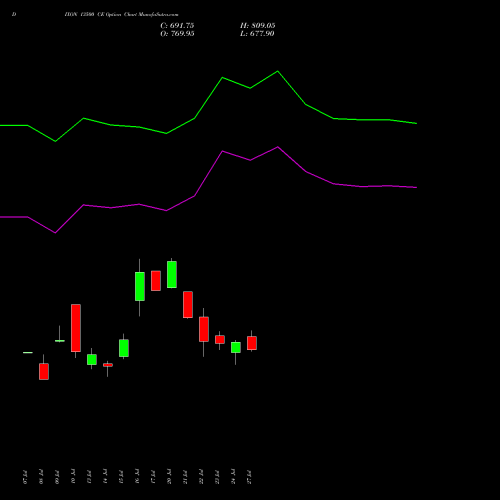Select the green candle for 24 Jul
Screen dimensions: 500x500
point(236,347)
